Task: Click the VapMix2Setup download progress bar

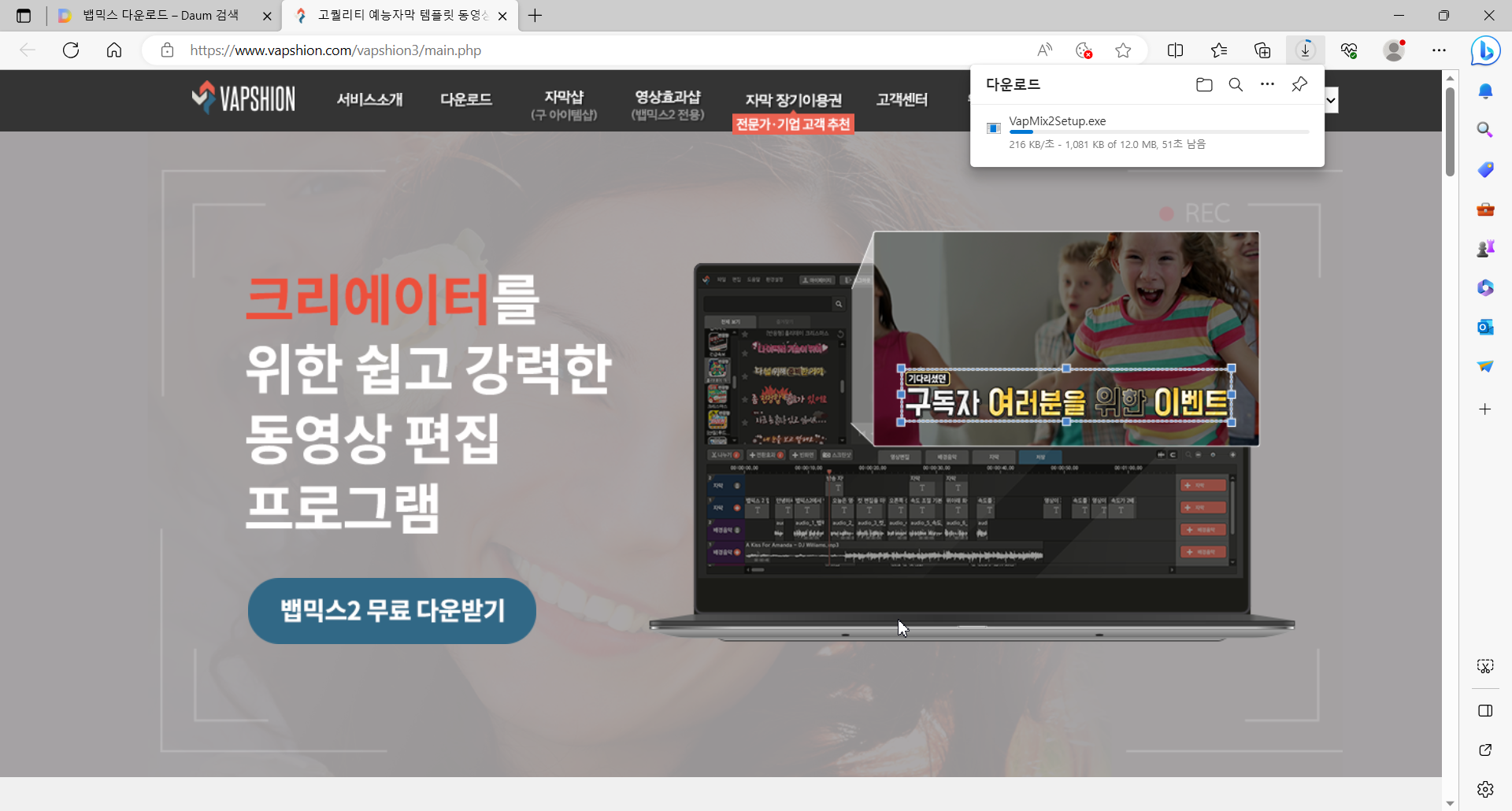Action: pos(1159,132)
